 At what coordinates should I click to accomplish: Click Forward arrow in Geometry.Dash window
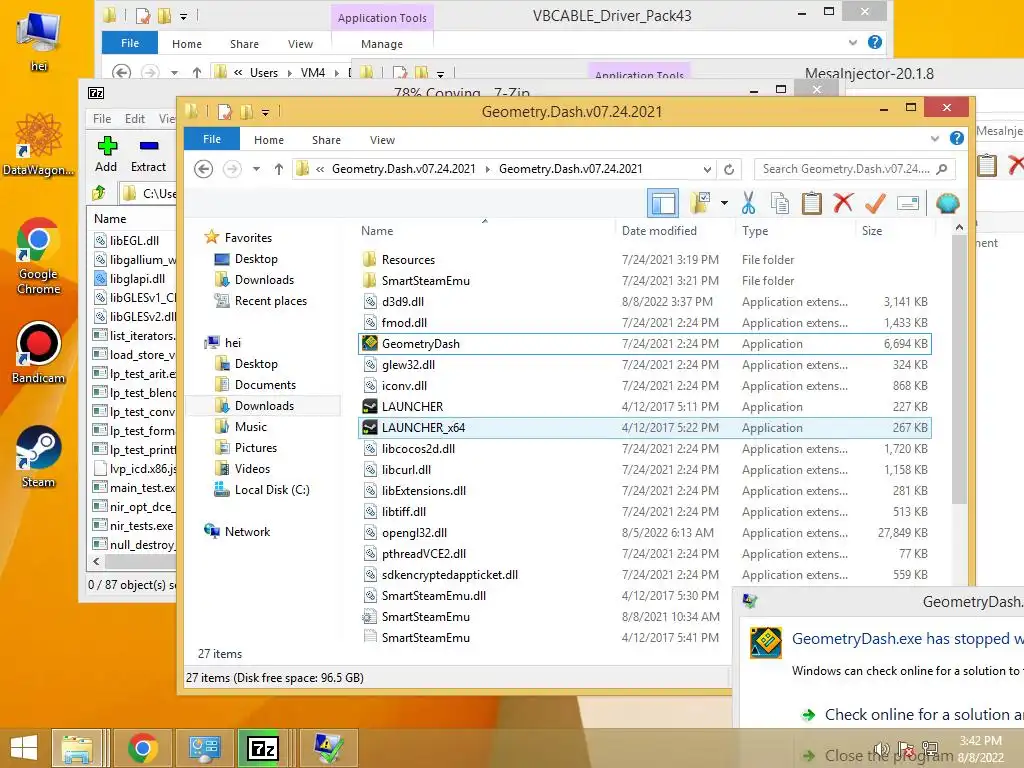pyautogui.click(x=232, y=169)
